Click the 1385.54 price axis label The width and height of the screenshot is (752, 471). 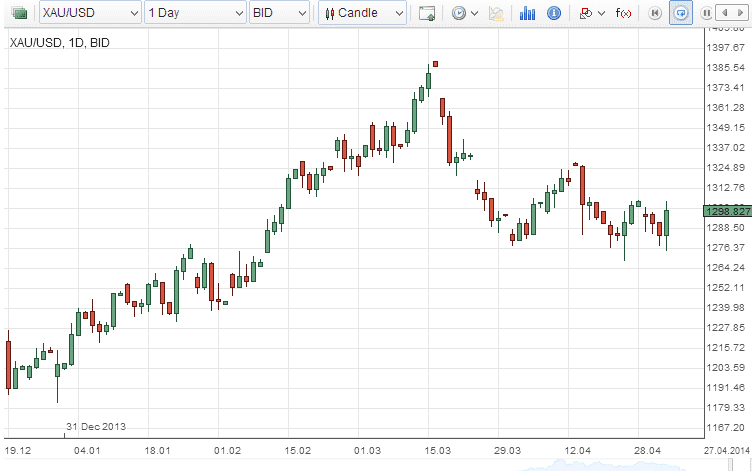coord(726,67)
